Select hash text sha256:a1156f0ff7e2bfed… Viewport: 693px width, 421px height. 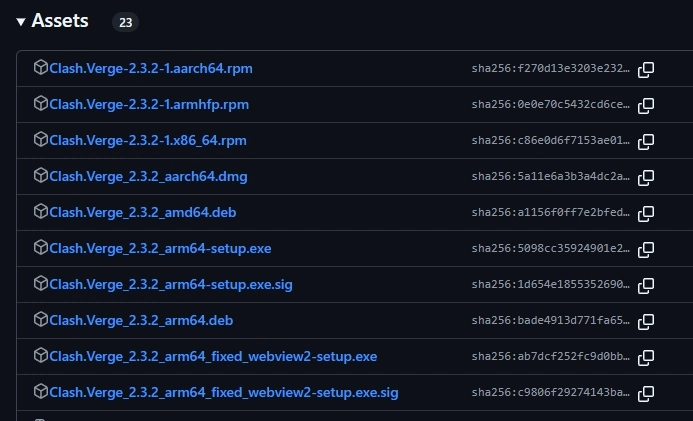[x=551, y=212]
